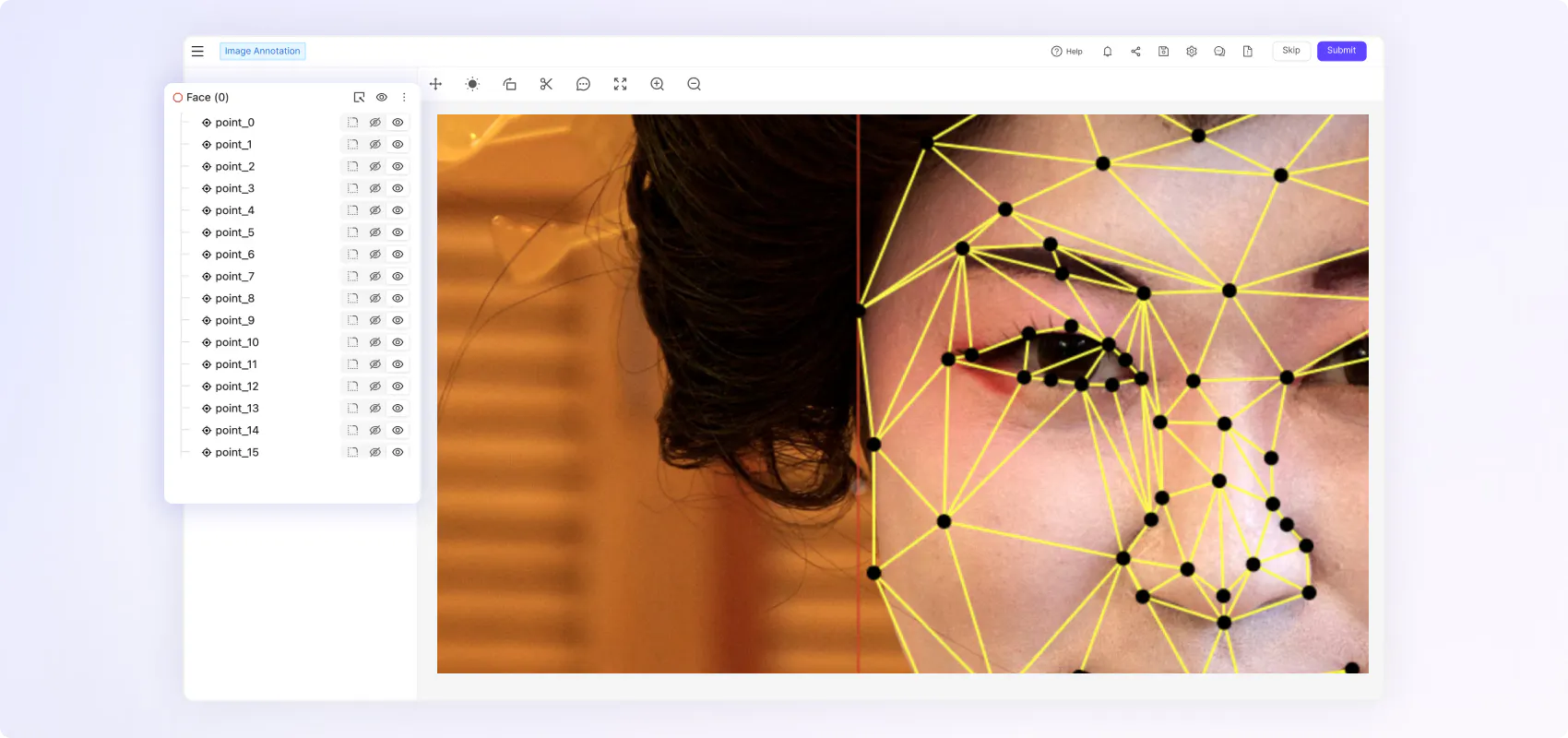The width and height of the screenshot is (1568, 738).
Task: Hide point_0 with crossed-eye icon
Action: click(x=375, y=123)
